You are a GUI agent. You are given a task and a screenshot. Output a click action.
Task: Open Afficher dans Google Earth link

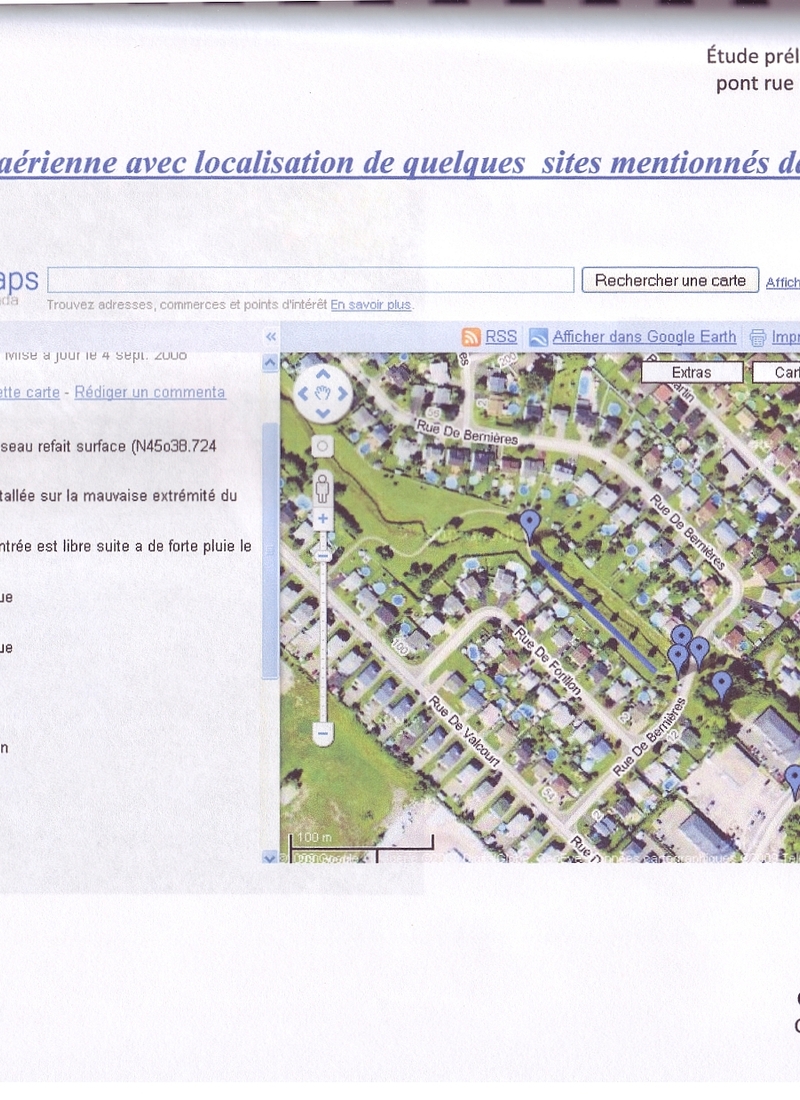[644, 337]
